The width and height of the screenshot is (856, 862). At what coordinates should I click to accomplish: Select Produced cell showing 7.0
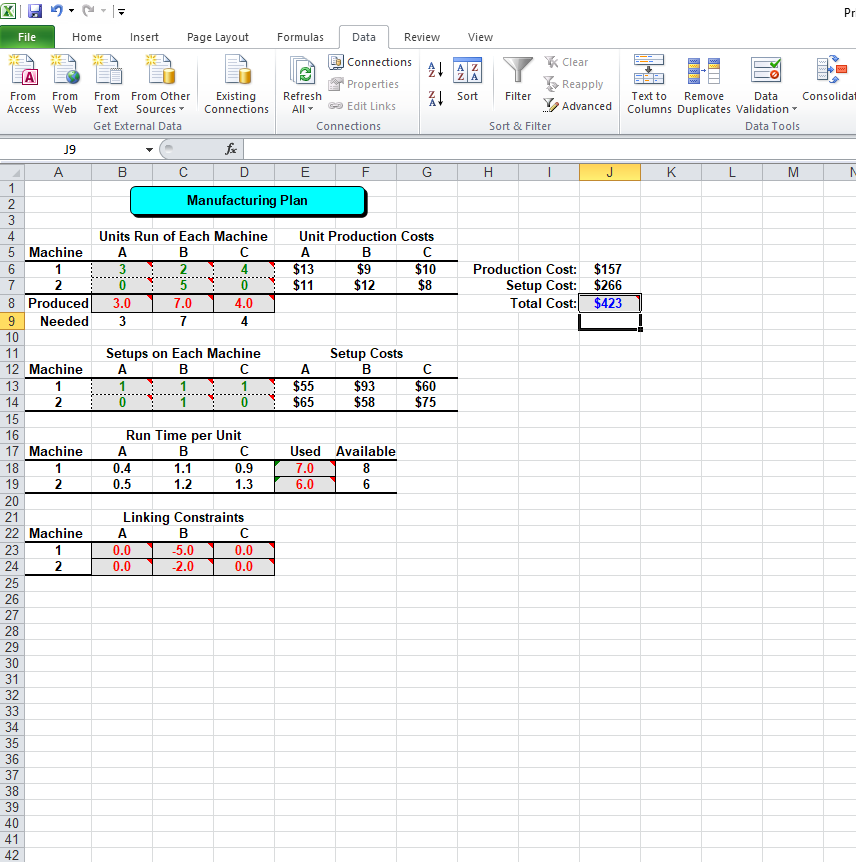point(183,303)
